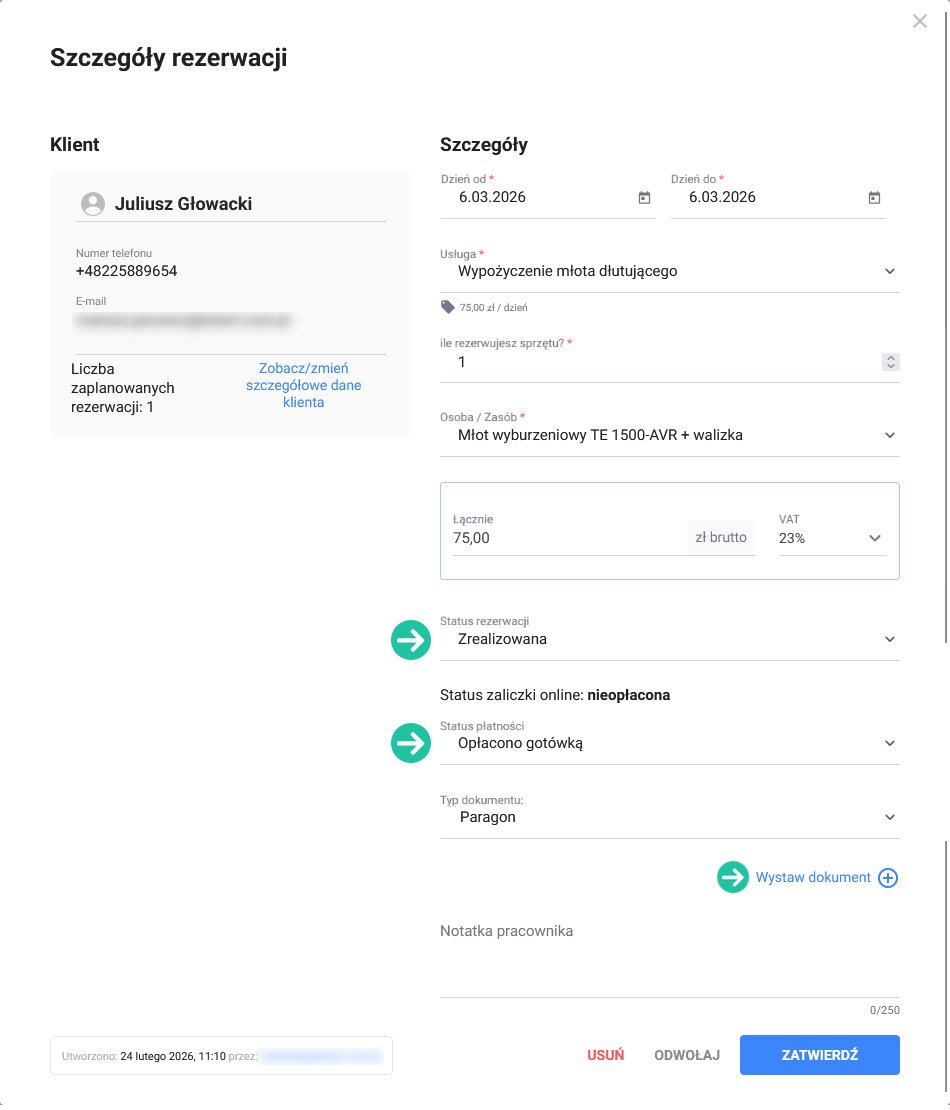Viewport: 950px width, 1110px height.
Task: Close the reservation details dialog
Action: click(920, 21)
